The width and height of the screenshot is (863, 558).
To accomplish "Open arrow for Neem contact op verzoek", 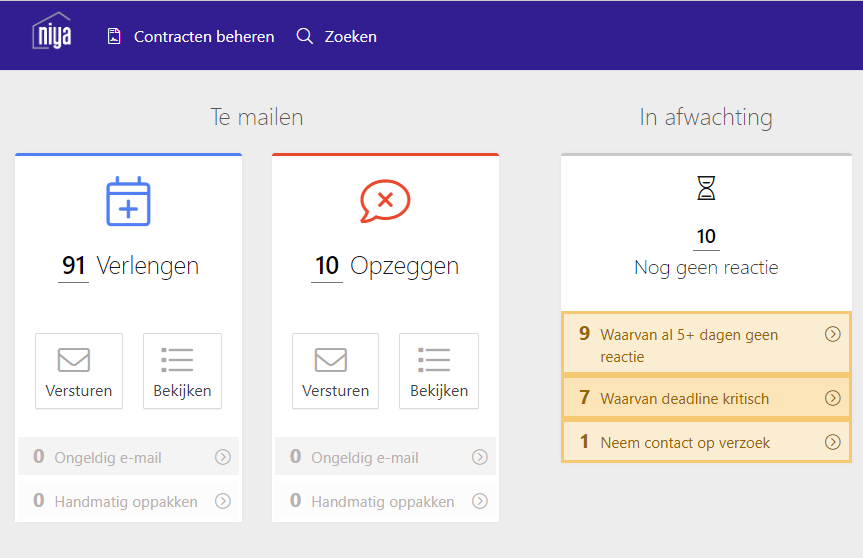I will (x=833, y=442).
